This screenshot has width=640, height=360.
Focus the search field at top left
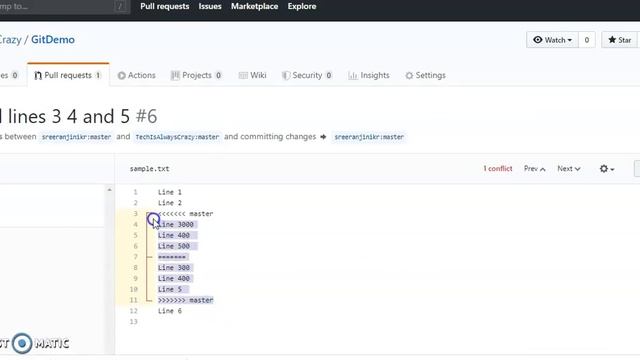(x=64, y=7)
